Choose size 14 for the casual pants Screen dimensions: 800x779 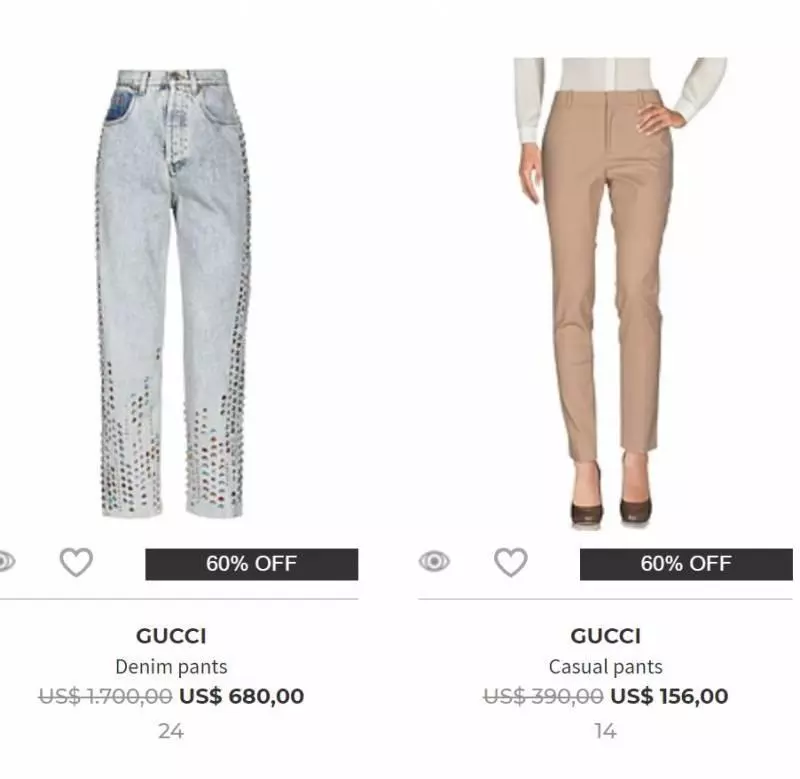pyautogui.click(x=606, y=732)
